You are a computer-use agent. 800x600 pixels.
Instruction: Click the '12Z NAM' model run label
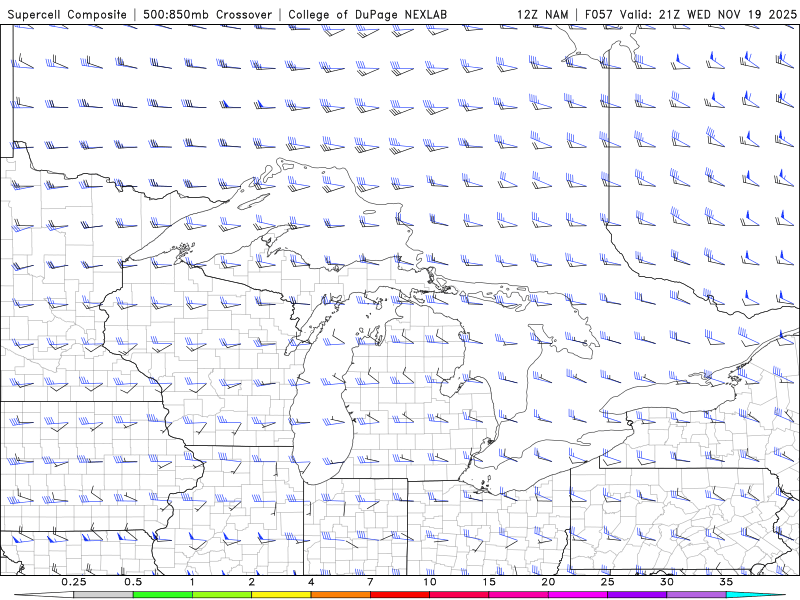[x=542, y=14]
